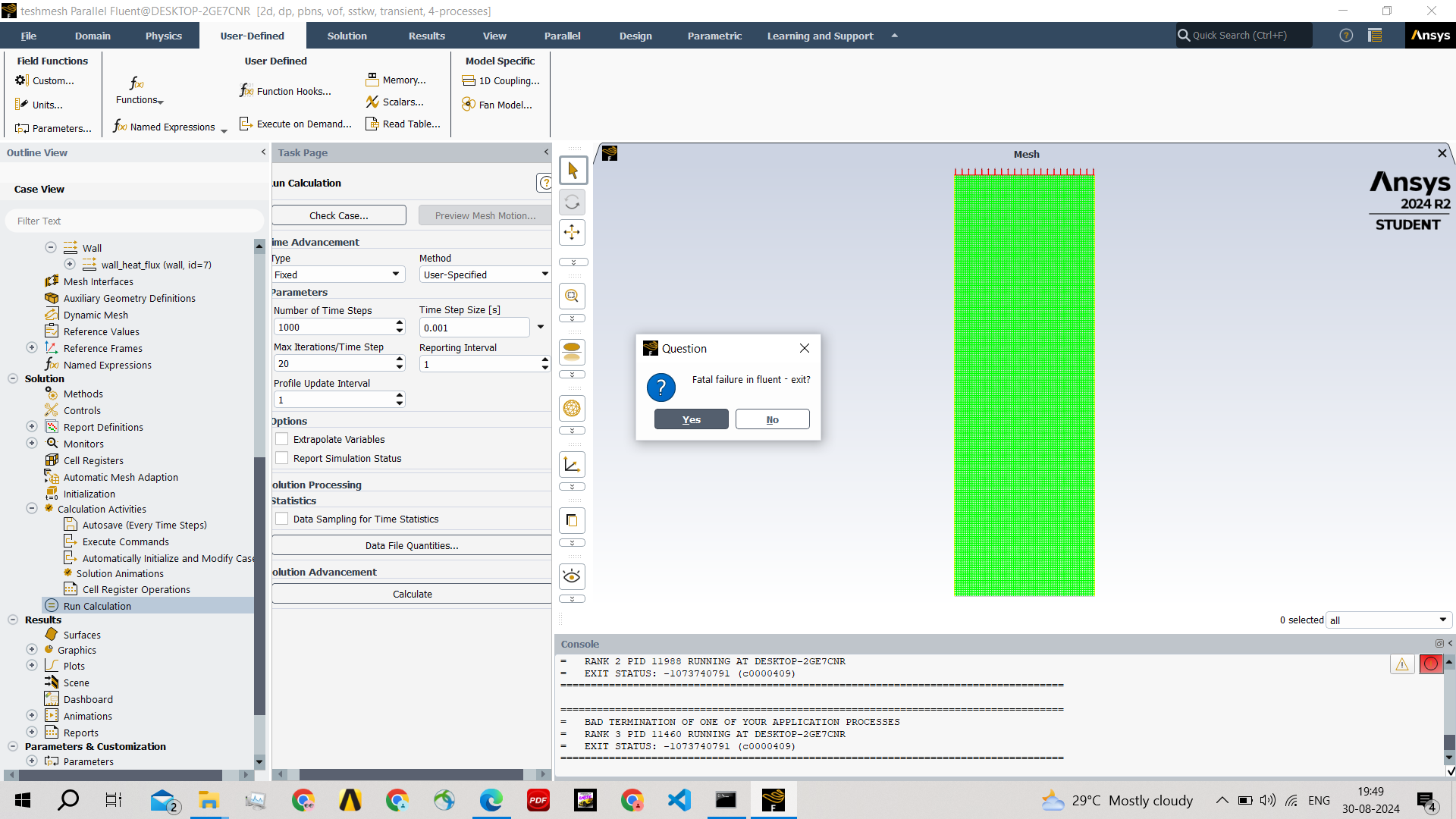This screenshot has width=1456, height=819.
Task: Click the Number of Time Steps field
Action: (x=334, y=327)
